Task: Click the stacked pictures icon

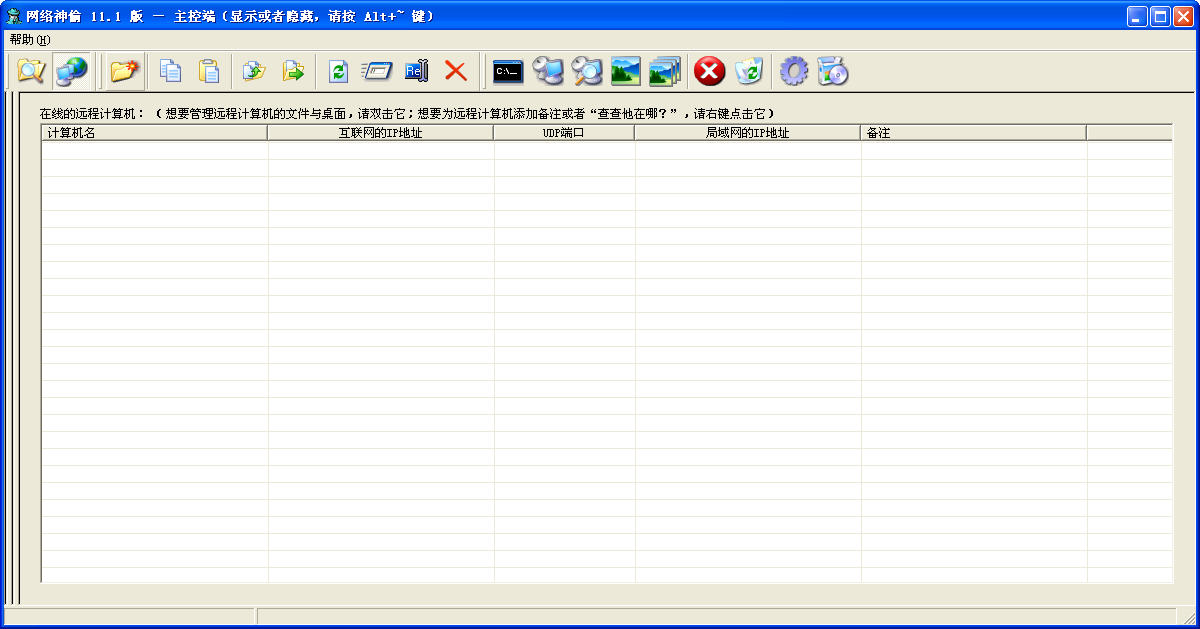Action: click(664, 71)
